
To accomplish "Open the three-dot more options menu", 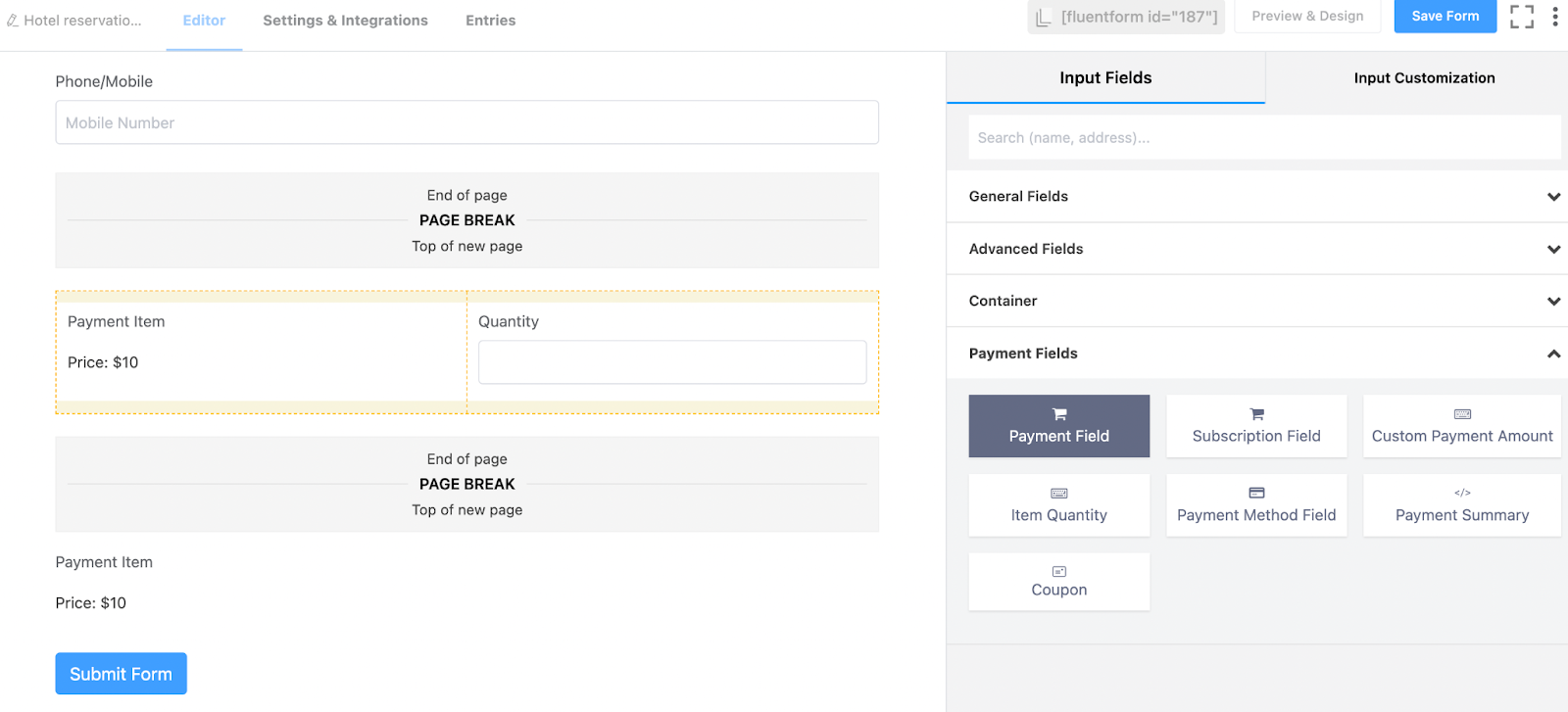I will tap(1555, 17).
